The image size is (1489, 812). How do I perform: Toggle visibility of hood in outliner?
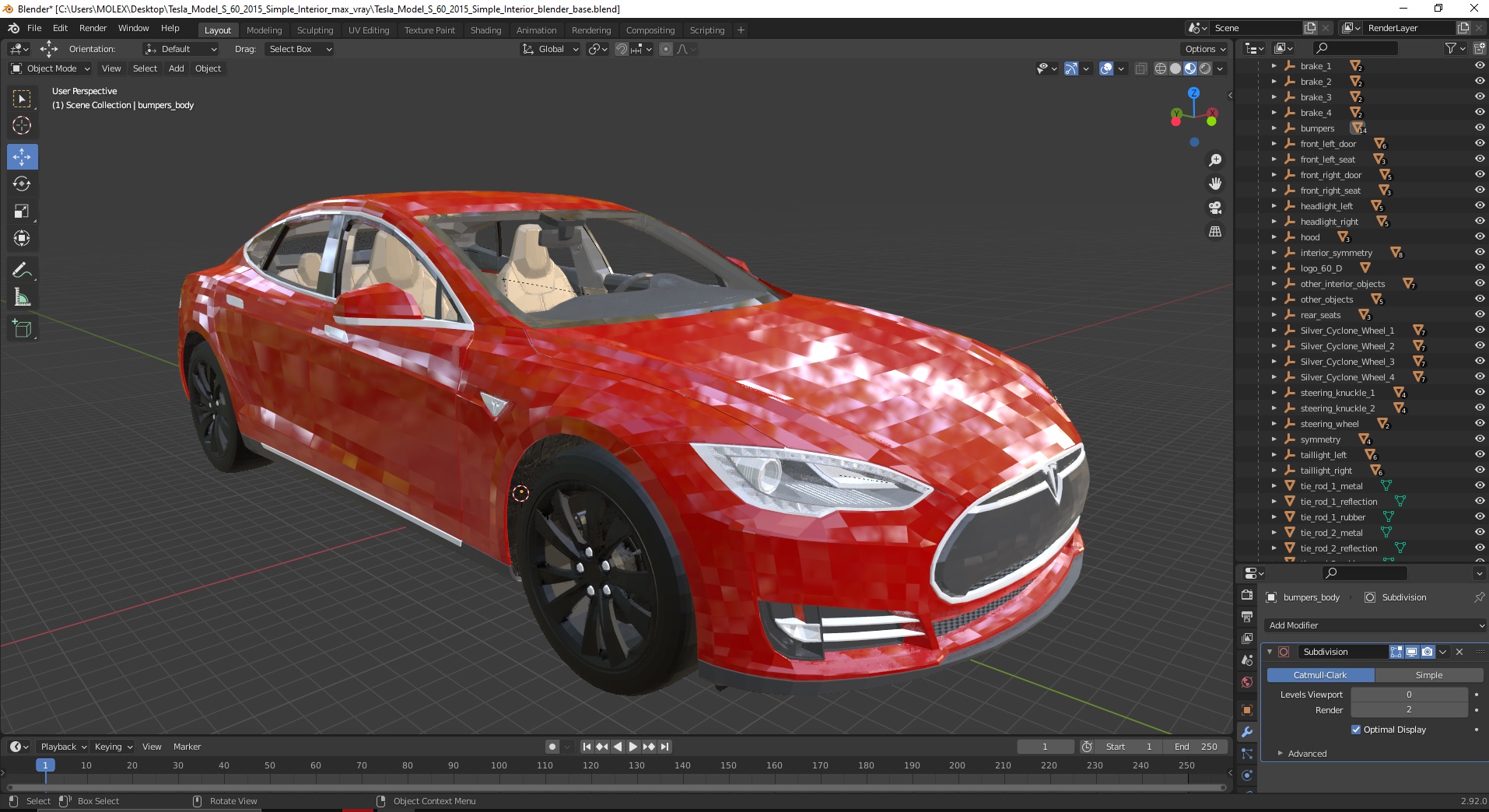1480,237
